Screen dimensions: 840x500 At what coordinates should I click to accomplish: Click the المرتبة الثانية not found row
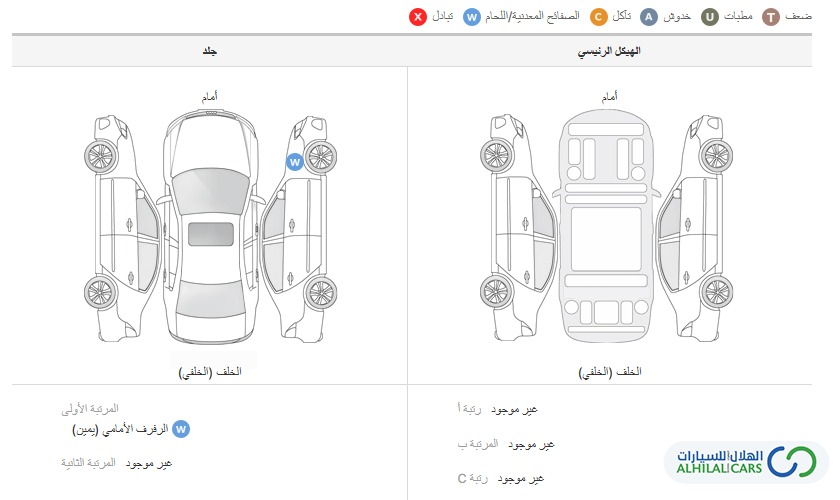tap(116, 463)
